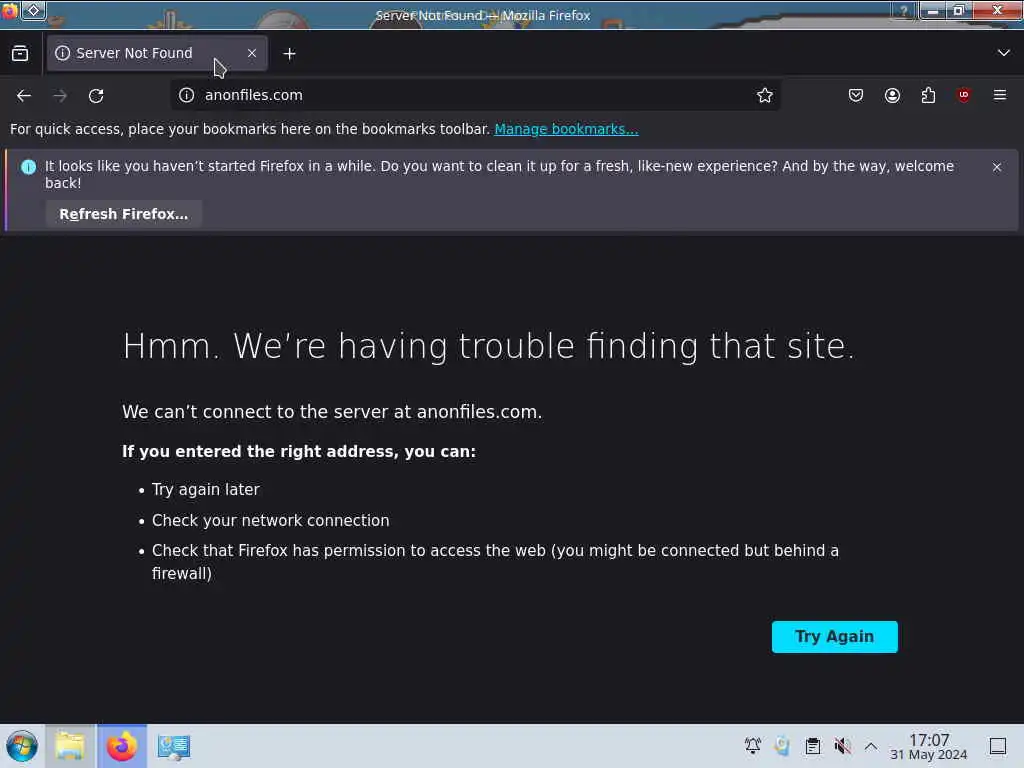1024x768 pixels.
Task: Click the firewall permission bullet text
Action: [495, 562]
